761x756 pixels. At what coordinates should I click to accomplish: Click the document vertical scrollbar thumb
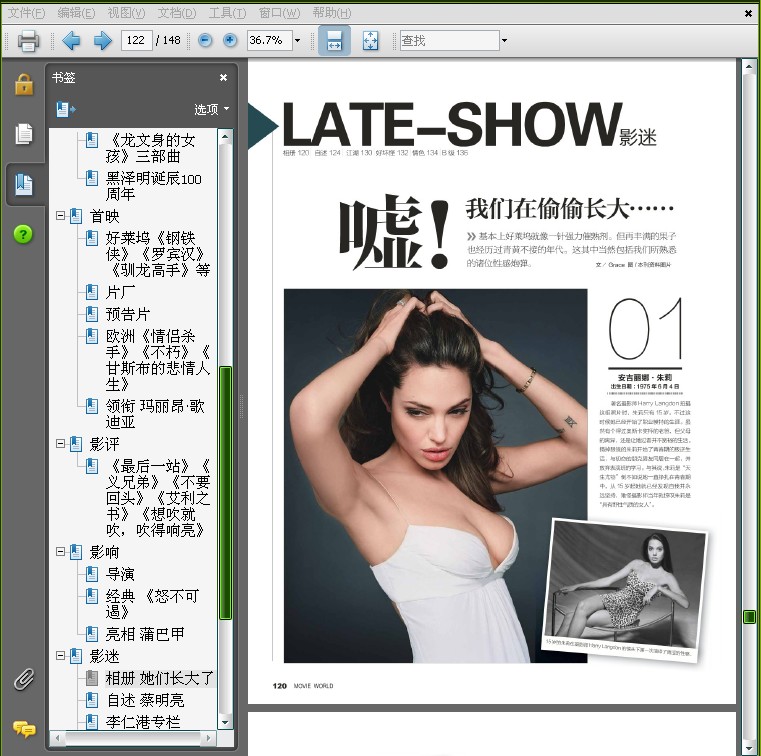tap(749, 617)
